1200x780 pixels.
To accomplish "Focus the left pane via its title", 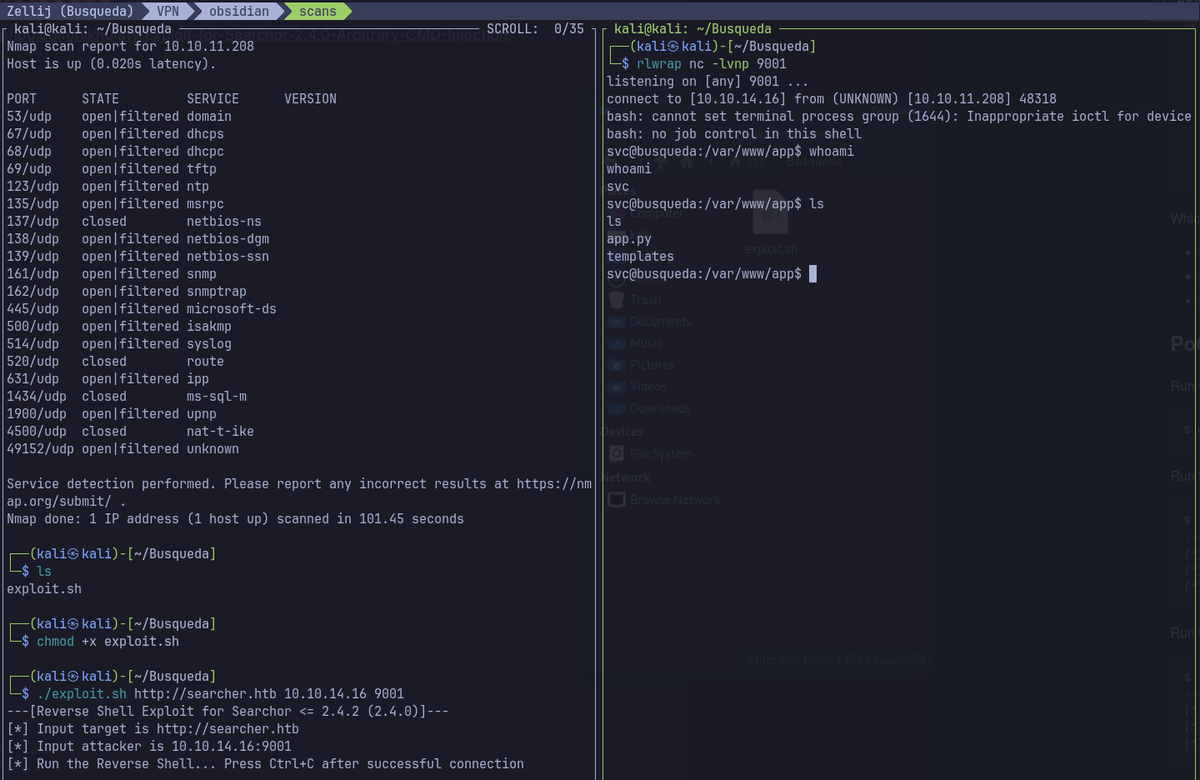I will (93, 29).
